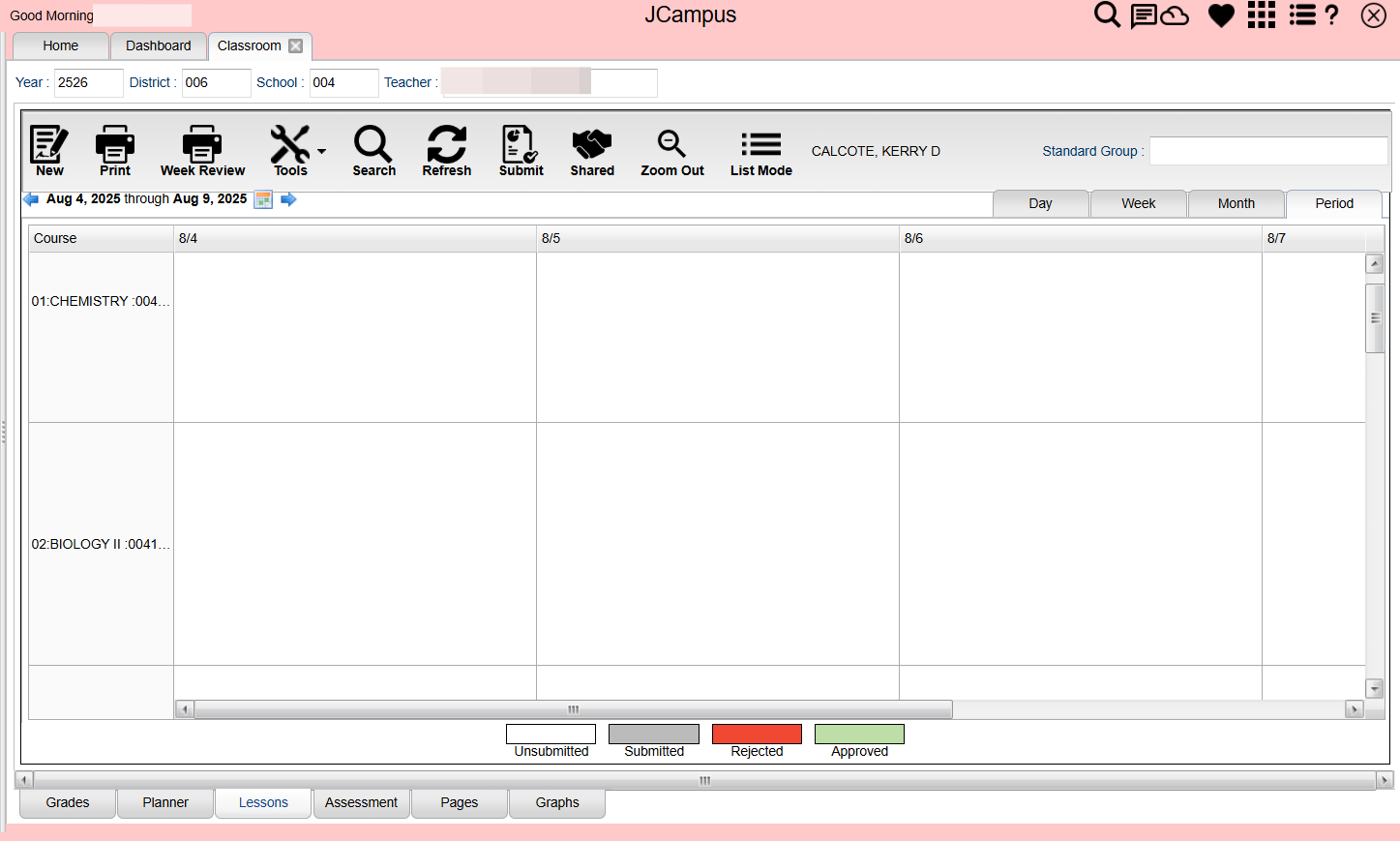Switch to the Dashboard tab

[x=159, y=45]
